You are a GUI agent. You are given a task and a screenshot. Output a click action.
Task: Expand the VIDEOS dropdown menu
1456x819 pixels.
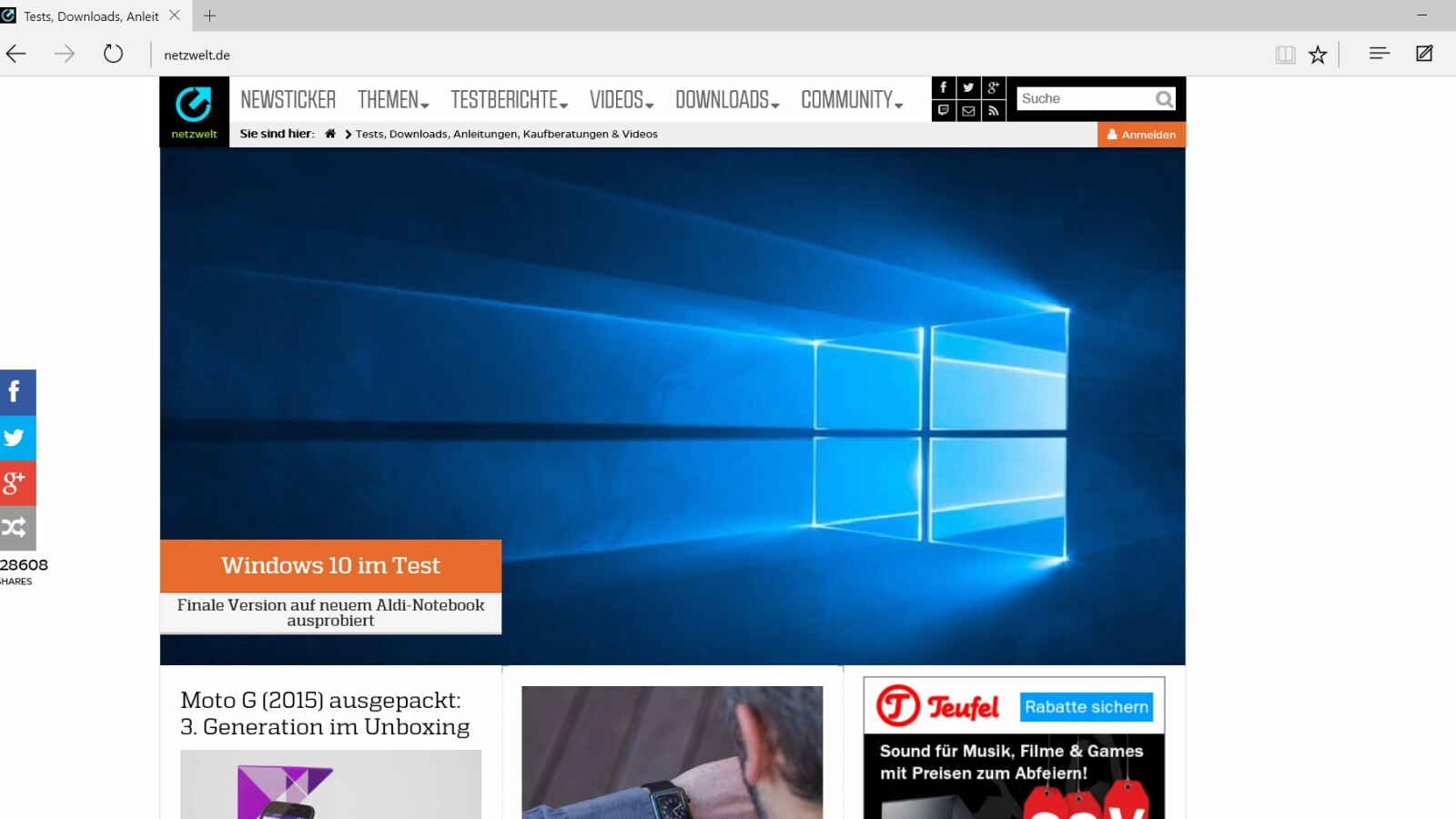coord(618,100)
